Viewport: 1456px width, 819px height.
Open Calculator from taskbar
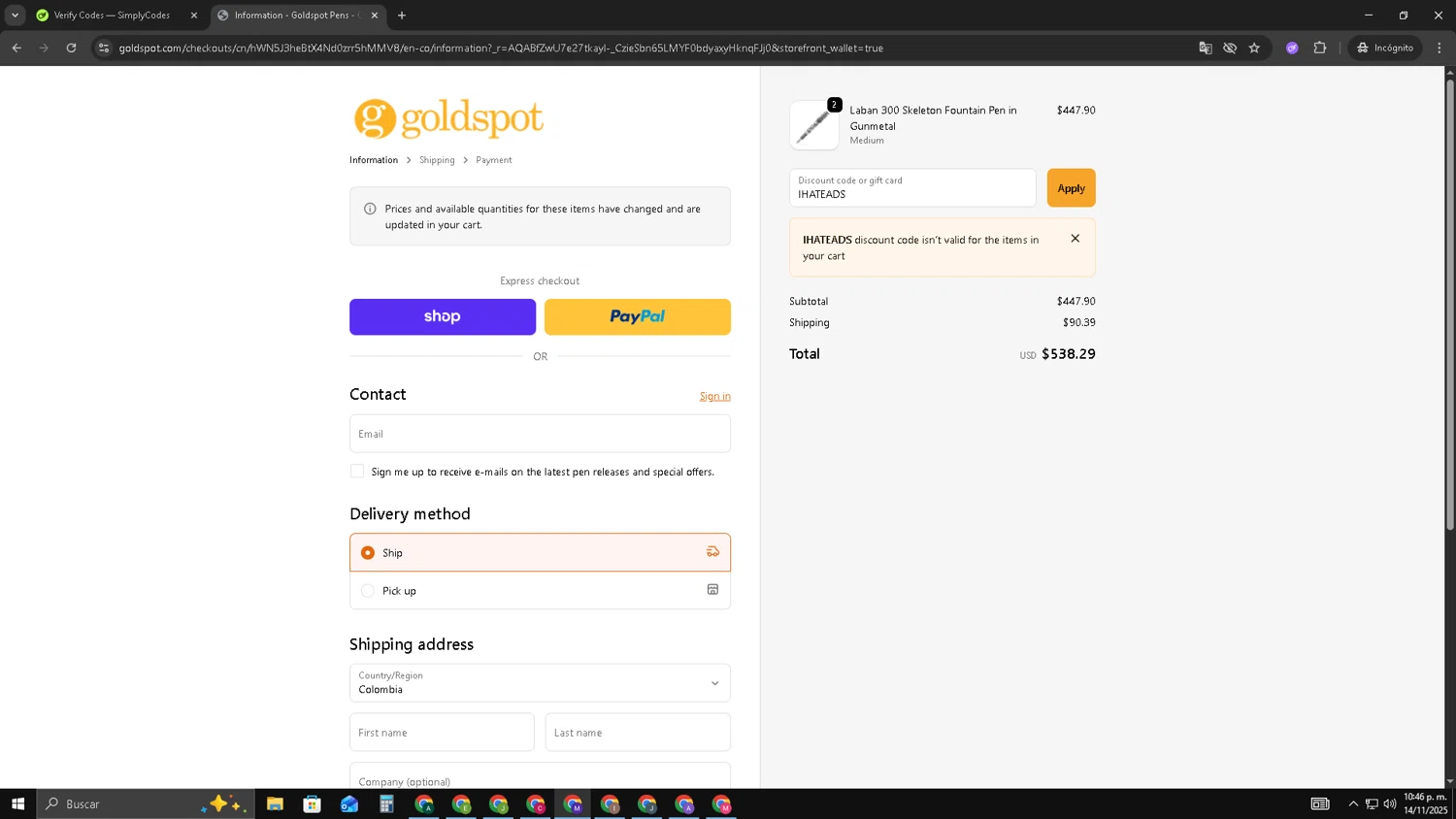pyautogui.click(x=386, y=803)
